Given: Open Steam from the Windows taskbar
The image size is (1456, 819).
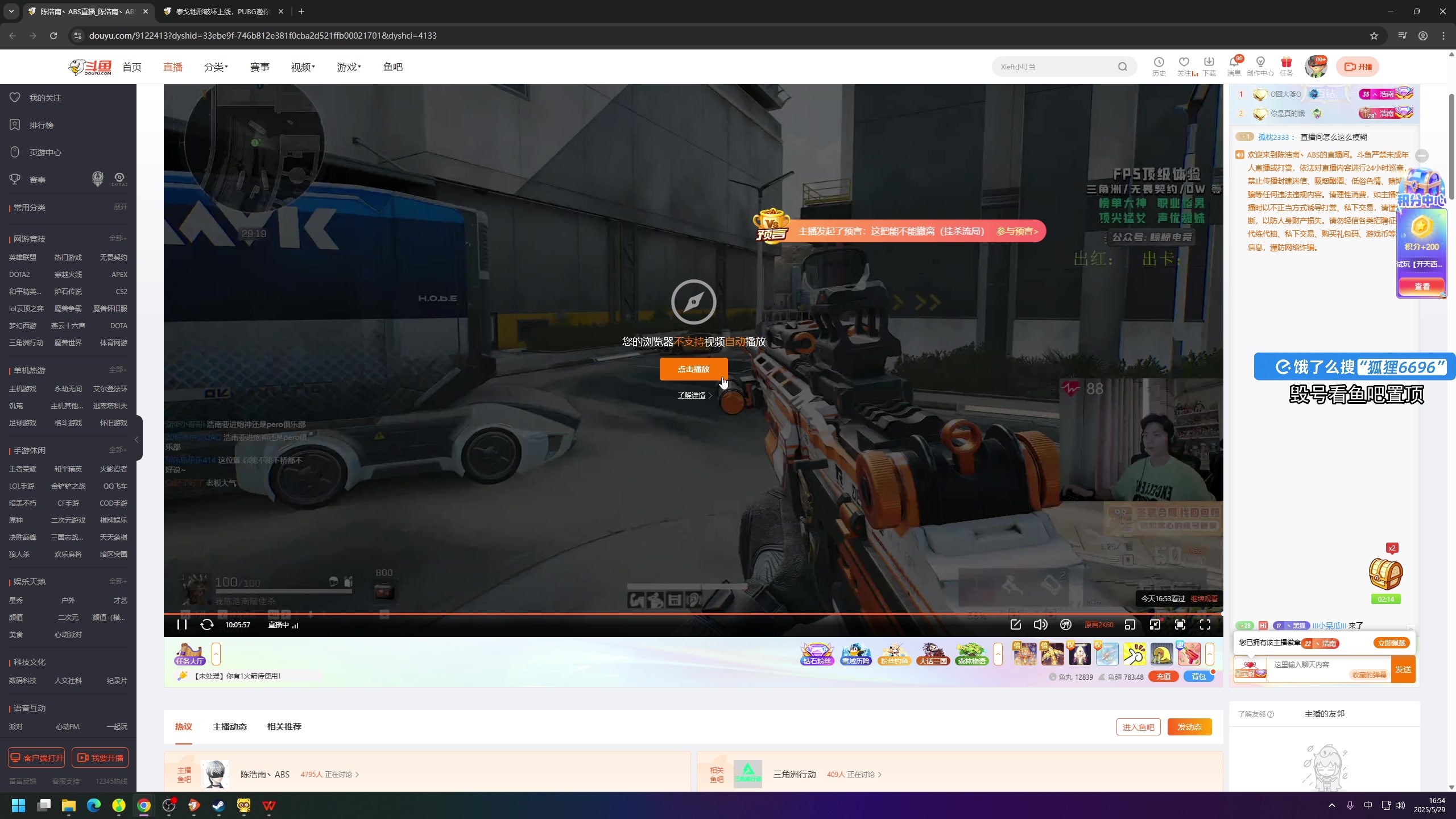Looking at the screenshot, I should (x=219, y=805).
